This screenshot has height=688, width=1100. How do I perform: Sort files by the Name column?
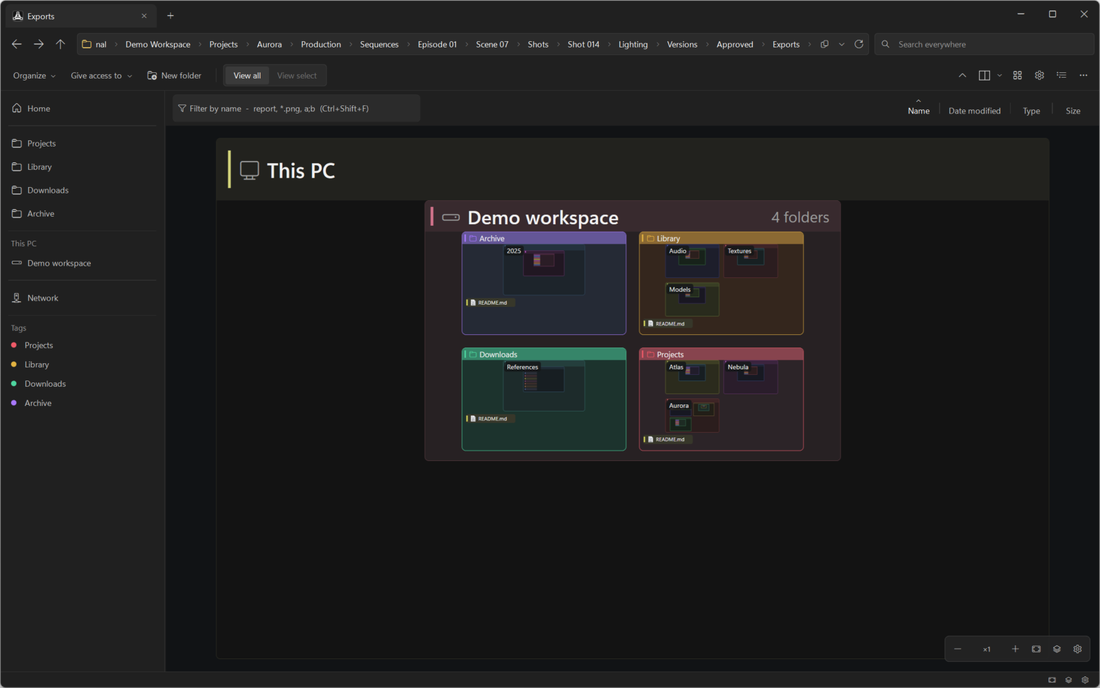(x=918, y=111)
